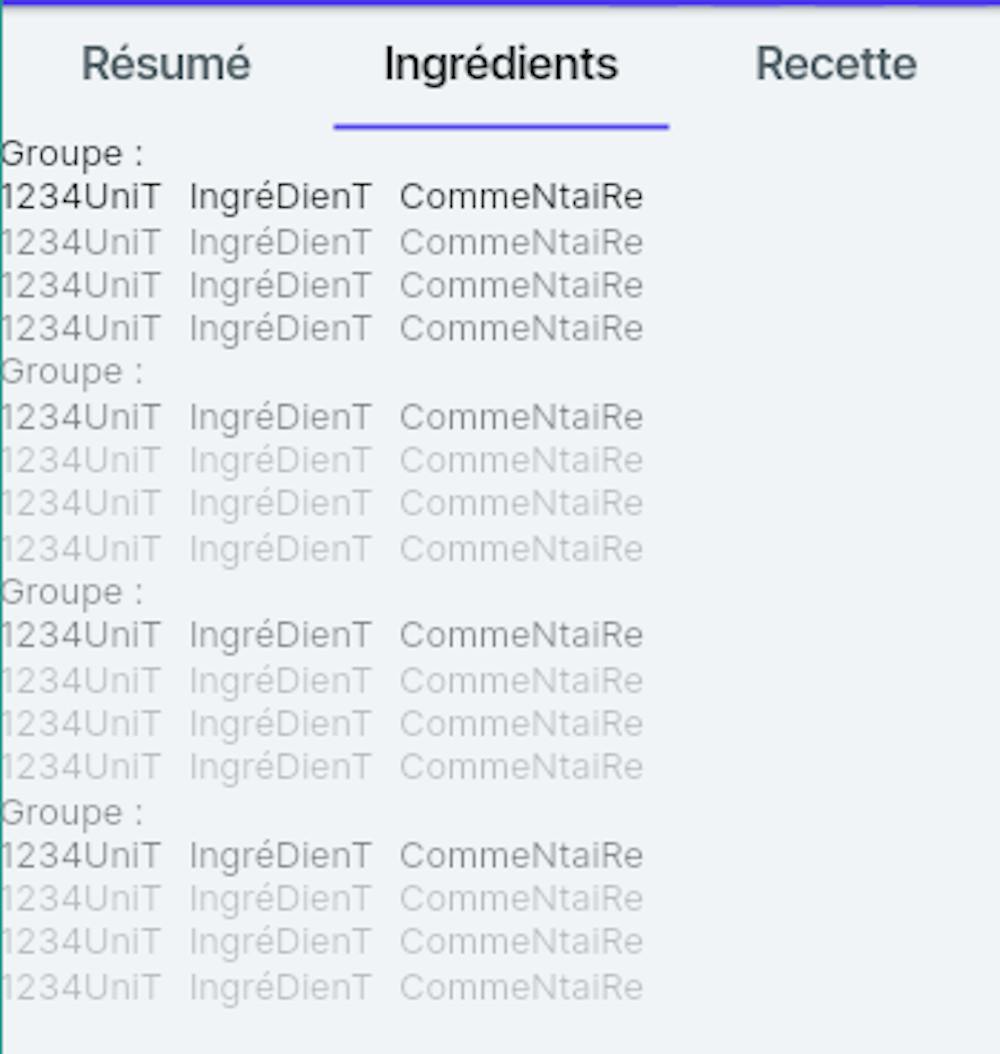Select the third Groupe heading

72,592
